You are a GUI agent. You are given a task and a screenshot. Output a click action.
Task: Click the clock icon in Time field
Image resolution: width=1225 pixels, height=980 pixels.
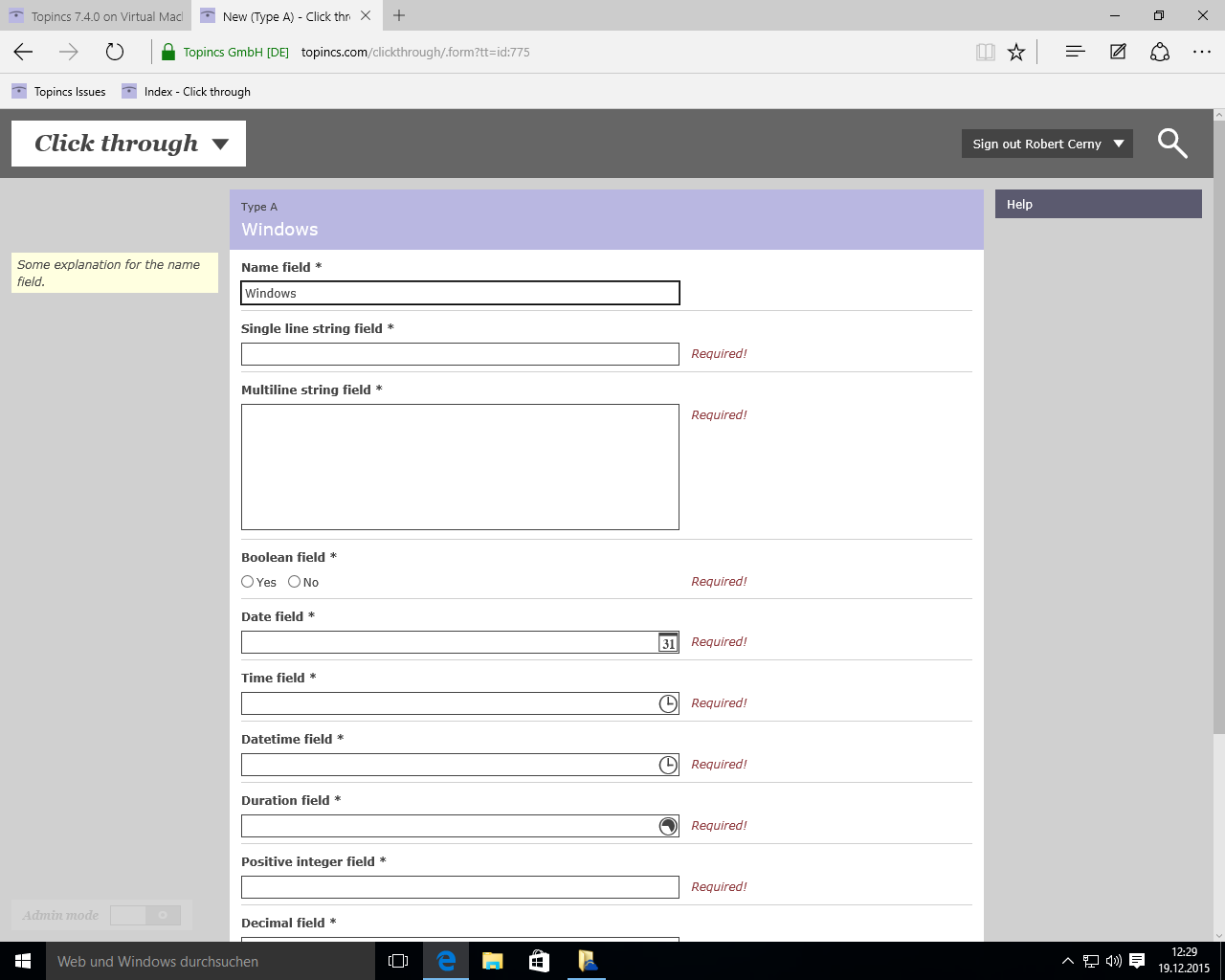[x=668, y=704]
